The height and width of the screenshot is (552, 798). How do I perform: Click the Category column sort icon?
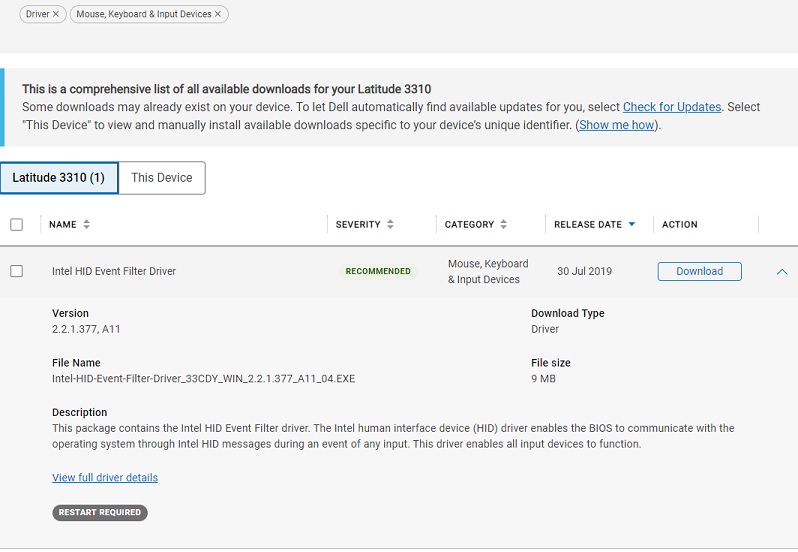[x=503, y=225]
